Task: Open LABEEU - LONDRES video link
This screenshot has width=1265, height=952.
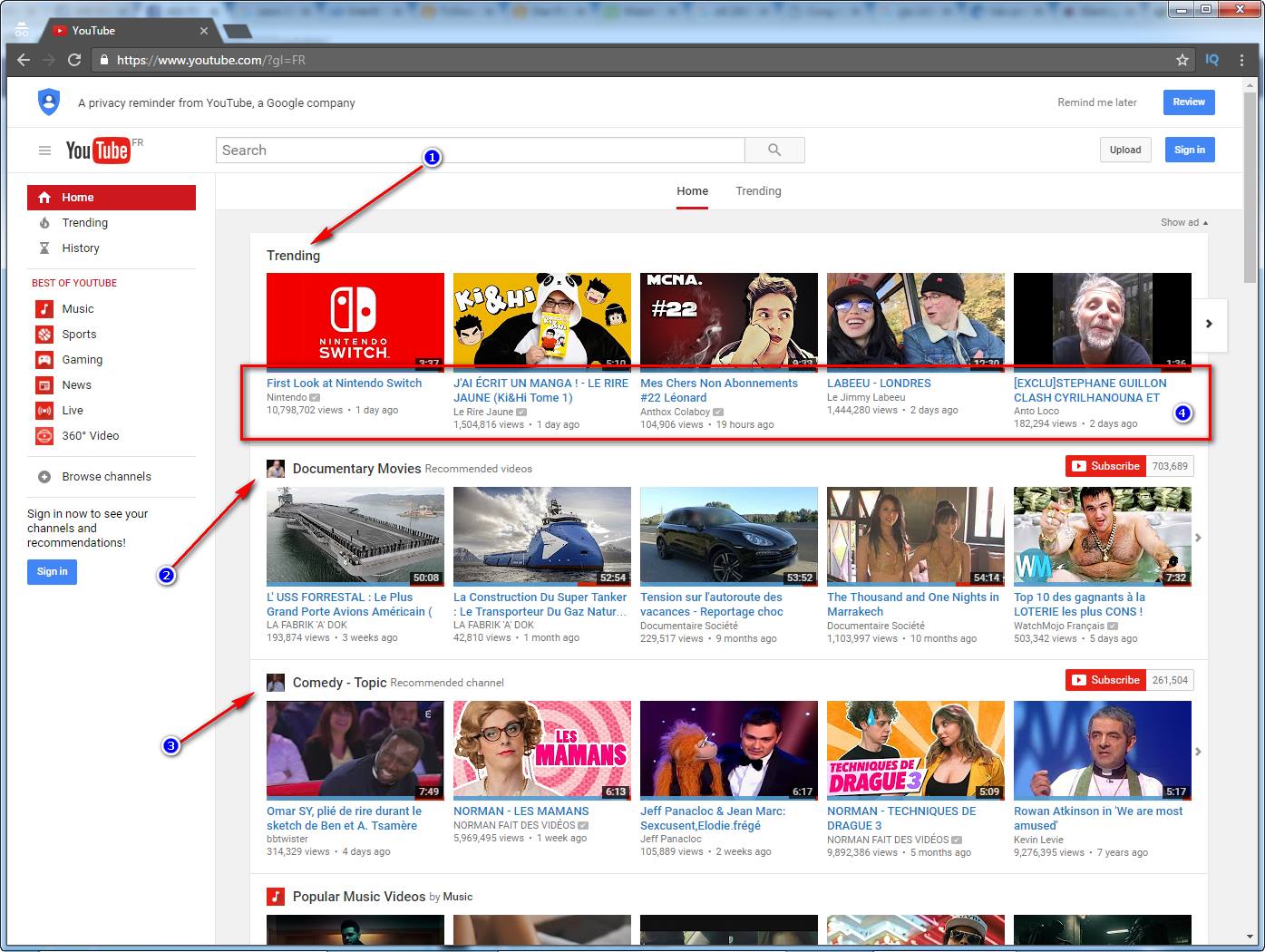Action: [879, 384]
